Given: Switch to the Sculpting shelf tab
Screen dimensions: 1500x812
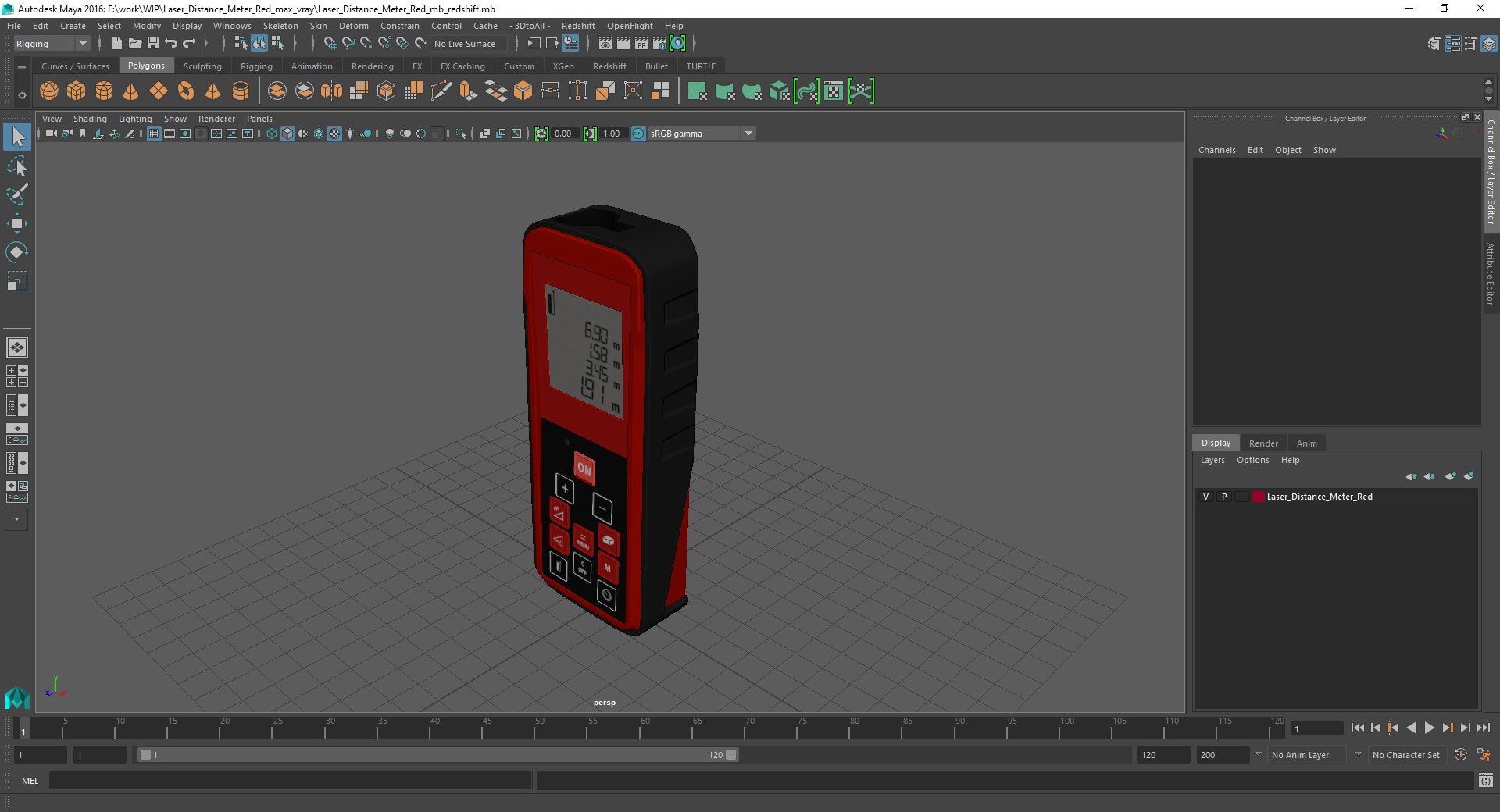Looking at the screenshot, I should point(202,66).
